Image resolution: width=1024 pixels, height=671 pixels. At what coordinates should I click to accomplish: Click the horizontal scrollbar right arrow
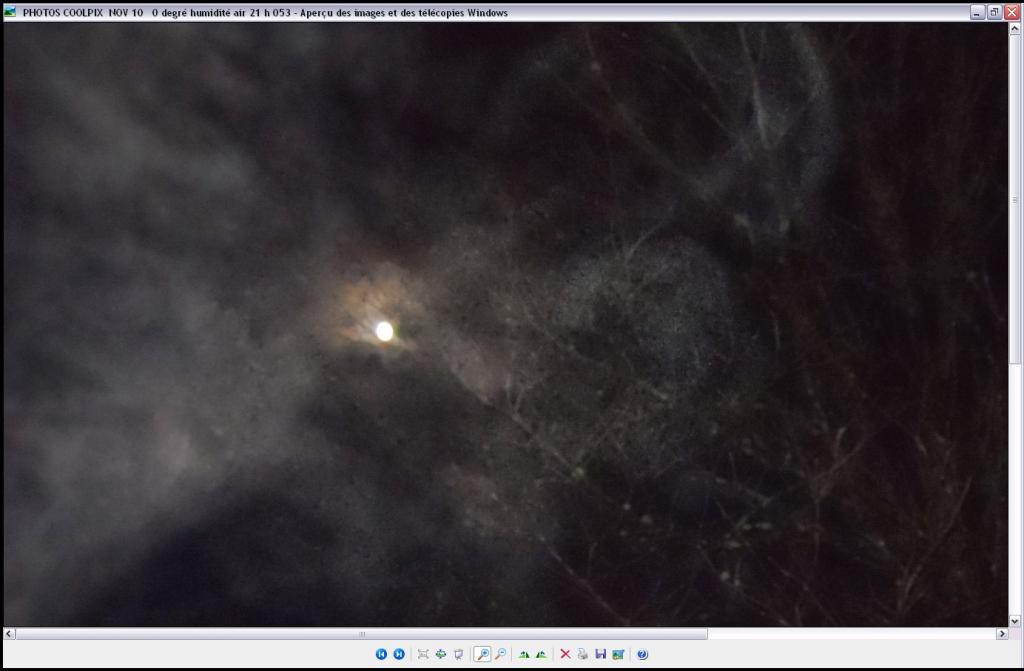pos(1002,634)
